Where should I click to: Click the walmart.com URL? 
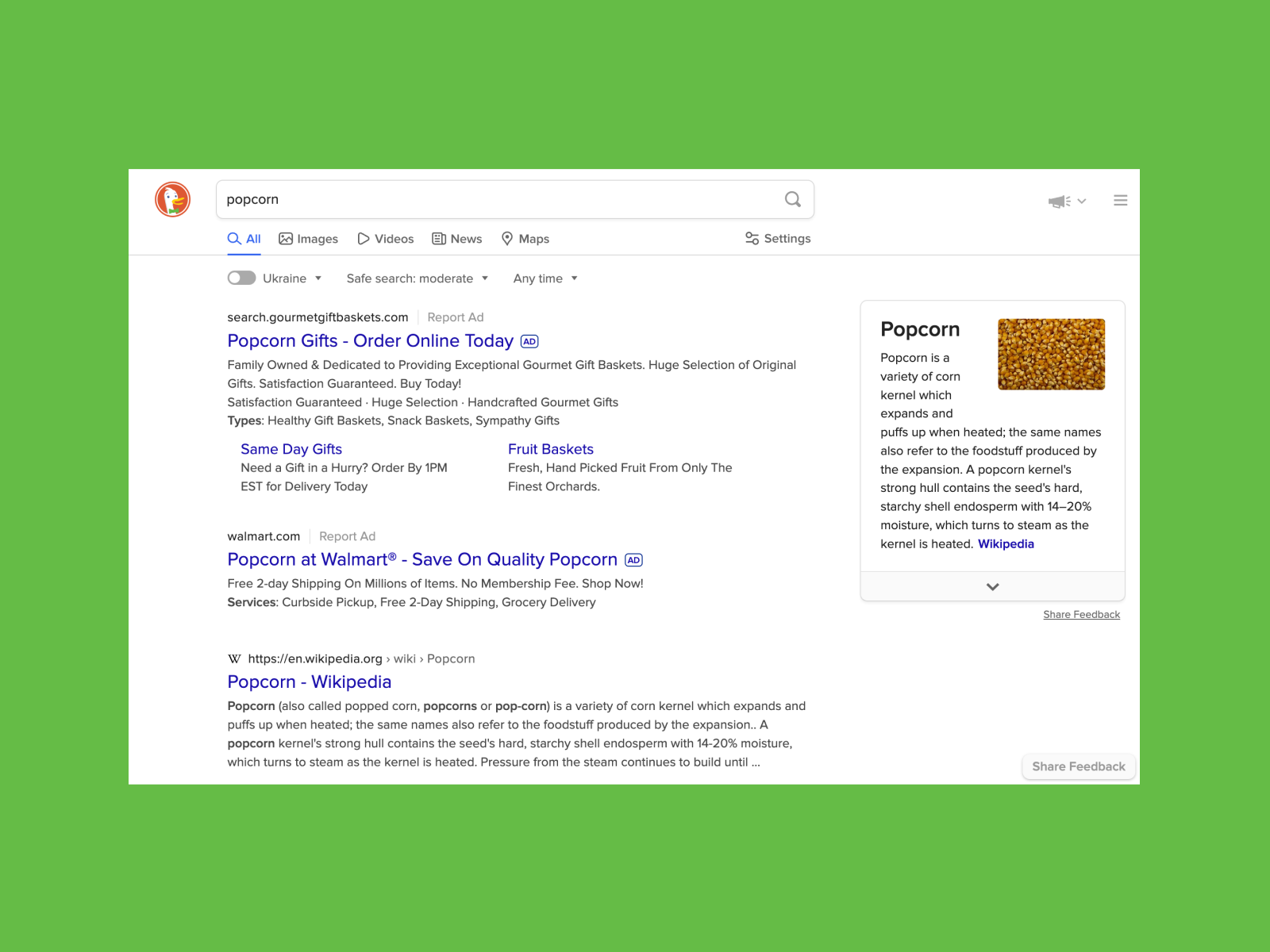pos(264,536)
